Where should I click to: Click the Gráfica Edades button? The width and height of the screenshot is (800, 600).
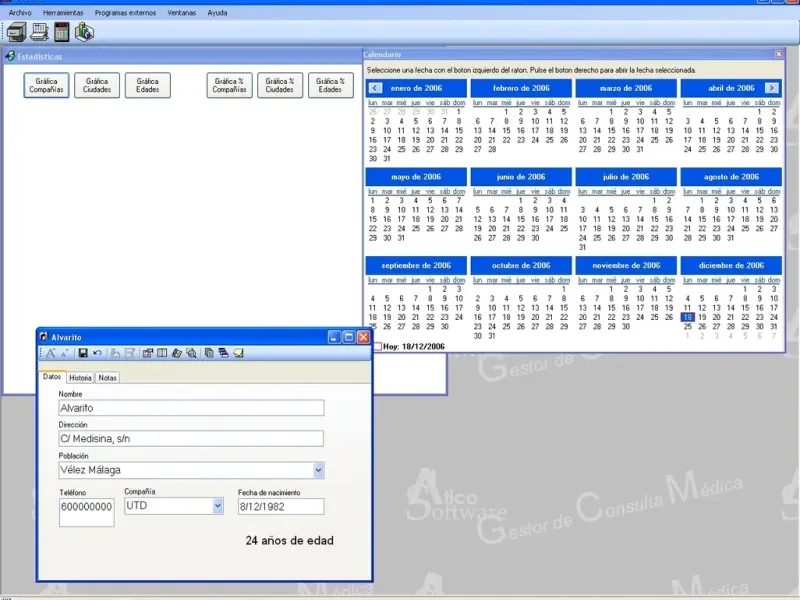[x=147, y=85]
